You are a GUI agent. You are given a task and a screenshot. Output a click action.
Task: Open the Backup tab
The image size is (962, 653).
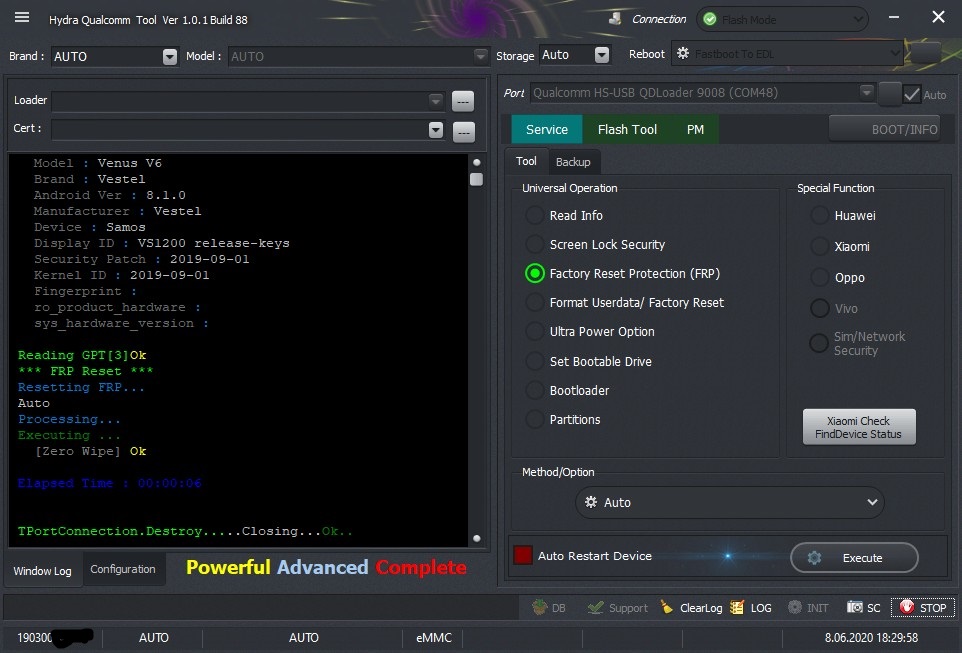tap(573, 162)
